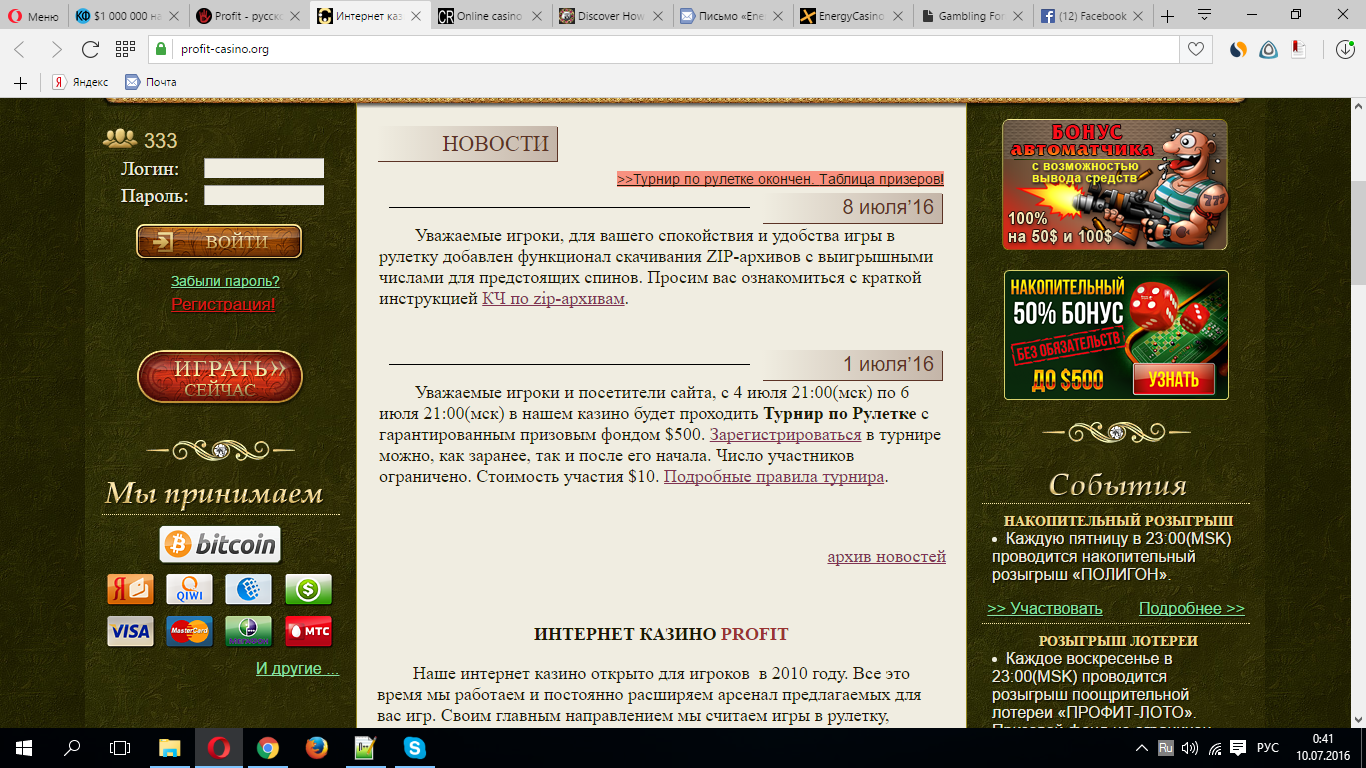Click the Yandex Money payment icon
This screenshot has width=1366, height=768.
[130, 589]
